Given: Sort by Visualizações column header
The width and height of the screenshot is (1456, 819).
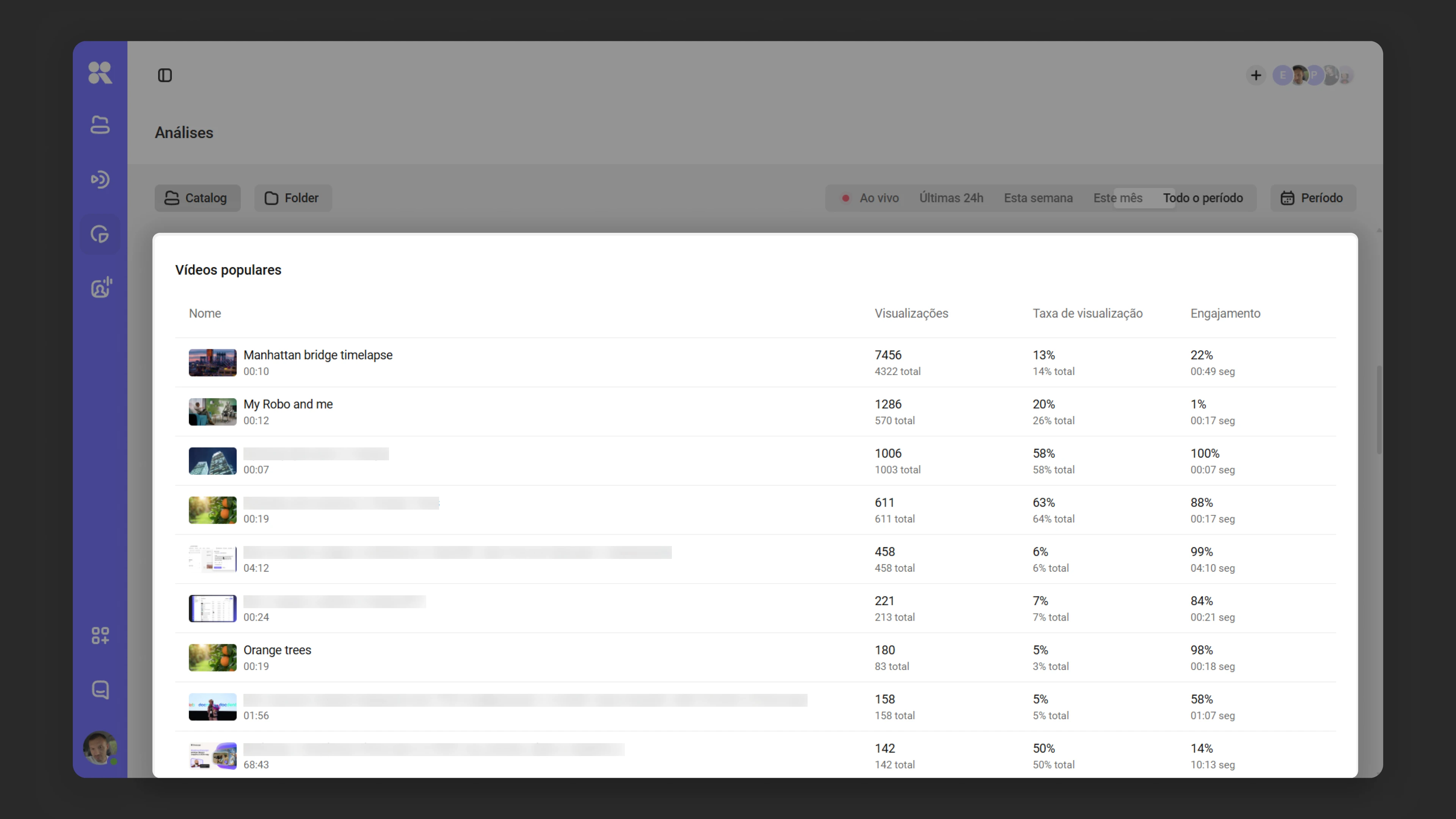Looking at the screenshot, I should (911, 313).
